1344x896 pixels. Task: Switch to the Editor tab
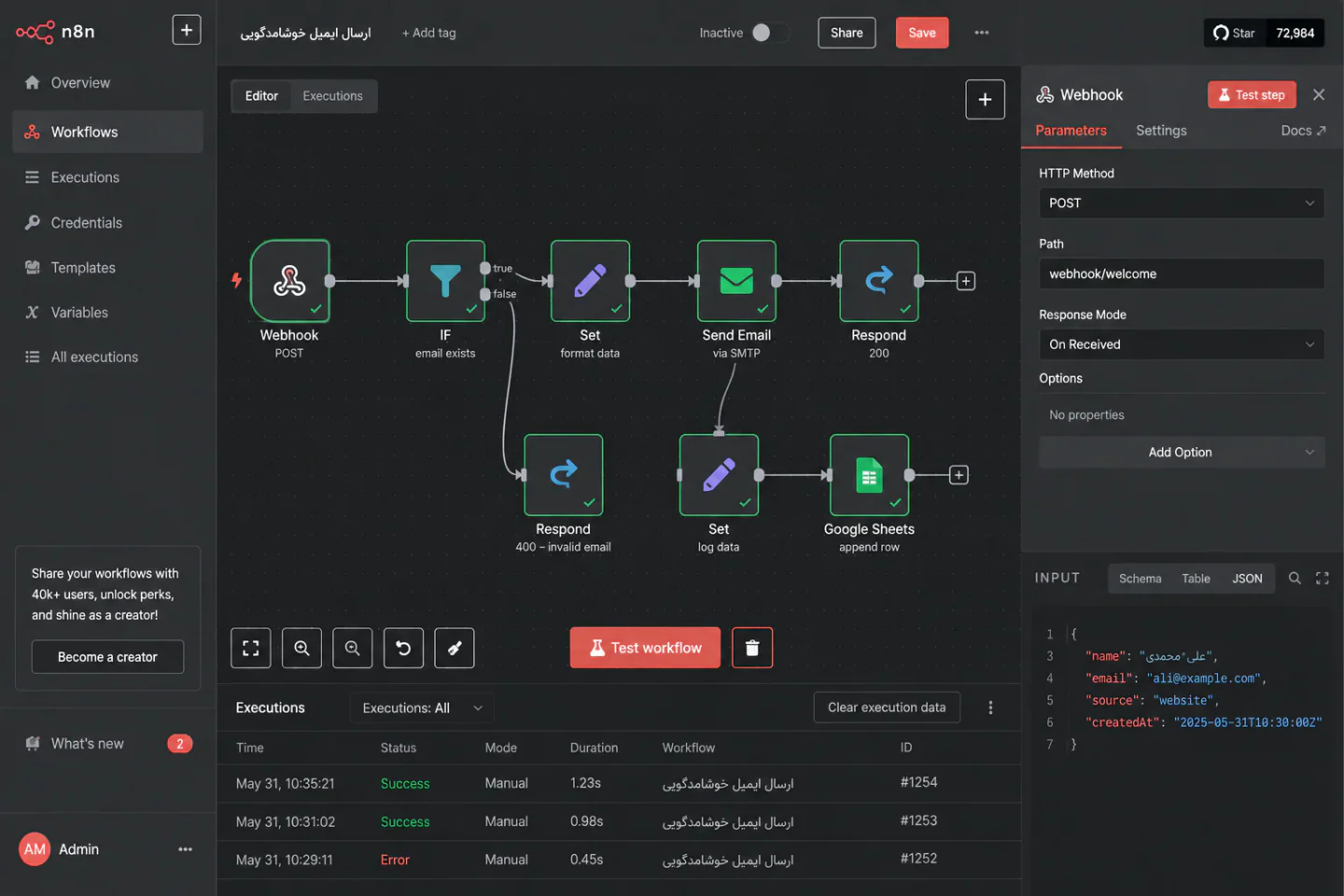(261, 96)
